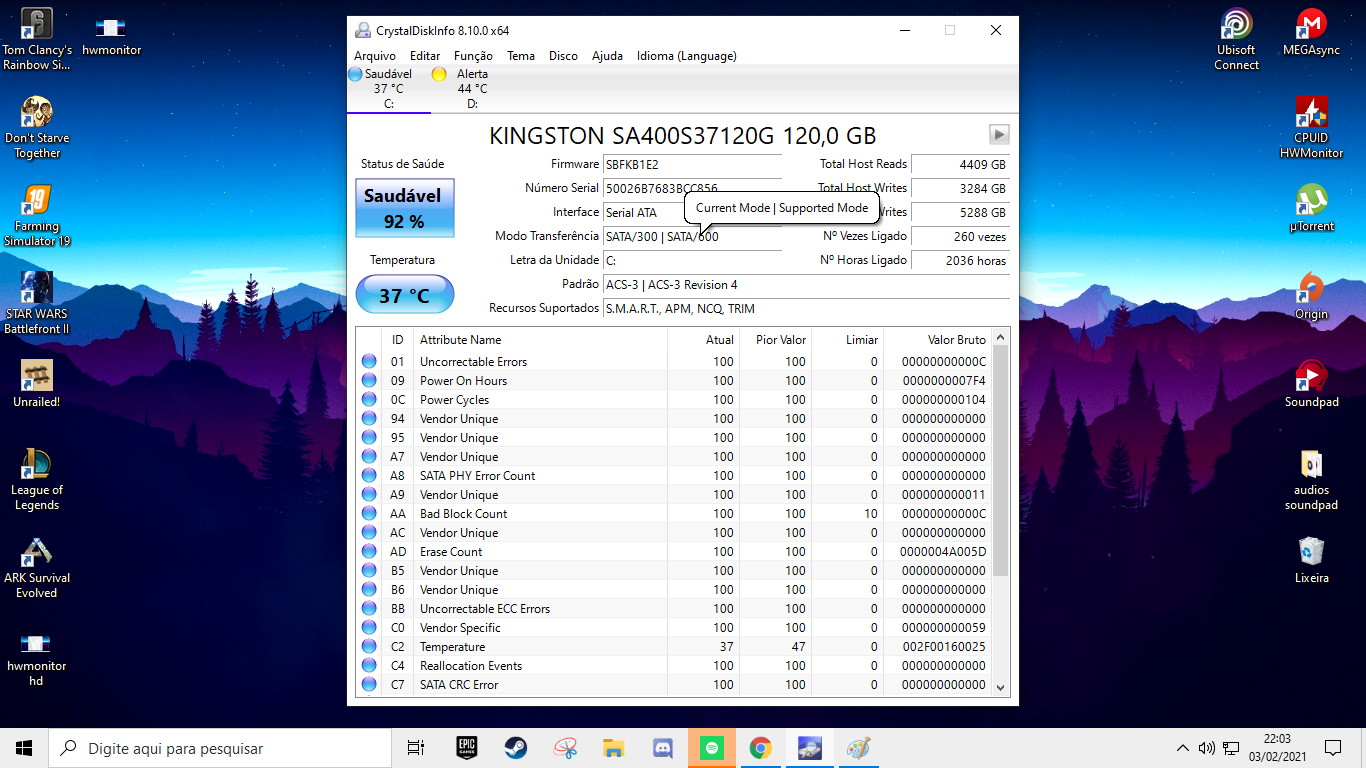Click the Attribute Name column header
The image size is (1366, 768).
coord(541,340)
